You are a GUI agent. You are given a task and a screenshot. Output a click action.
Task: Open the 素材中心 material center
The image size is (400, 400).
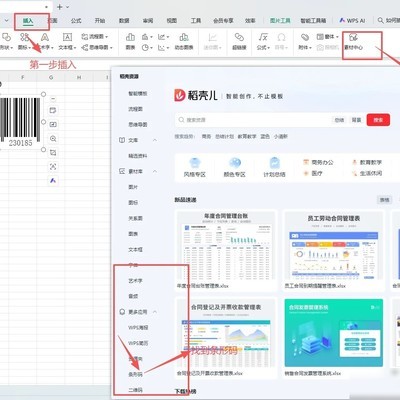[353, 41]
